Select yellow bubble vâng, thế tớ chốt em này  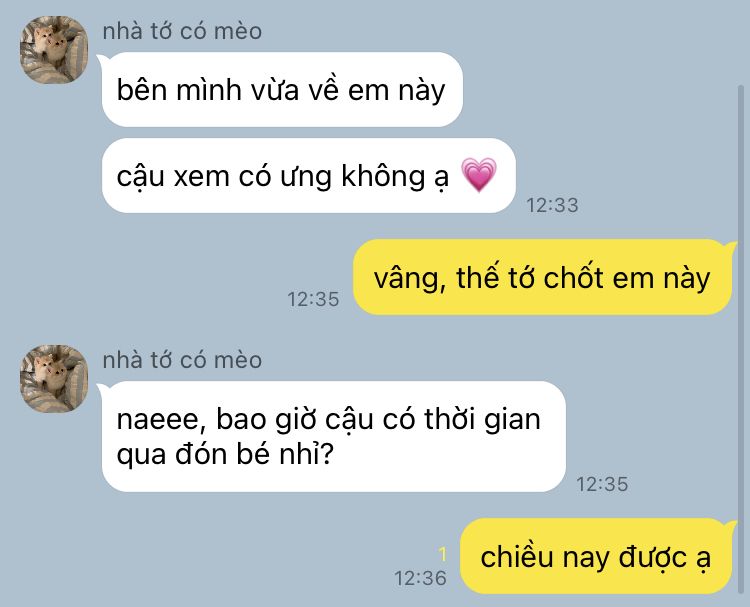click(542, 277)
